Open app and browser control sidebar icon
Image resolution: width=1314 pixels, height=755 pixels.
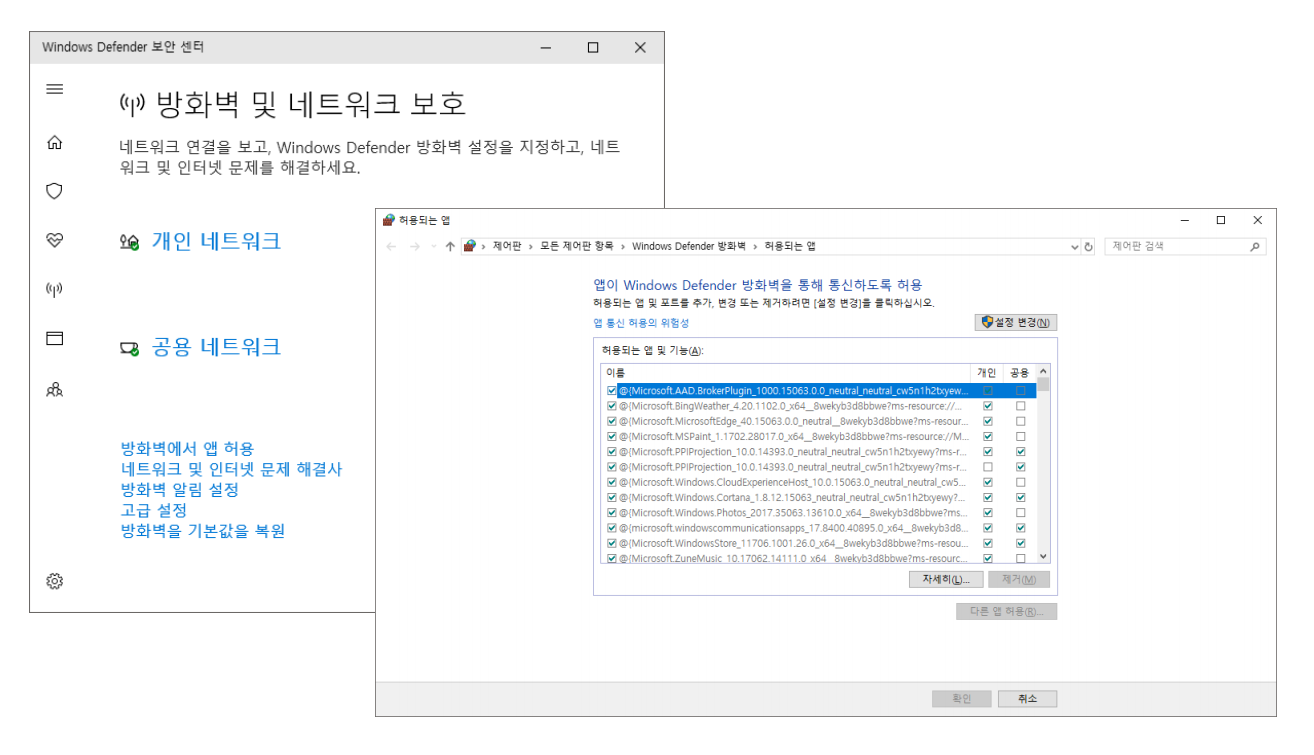tap(55, 339)
